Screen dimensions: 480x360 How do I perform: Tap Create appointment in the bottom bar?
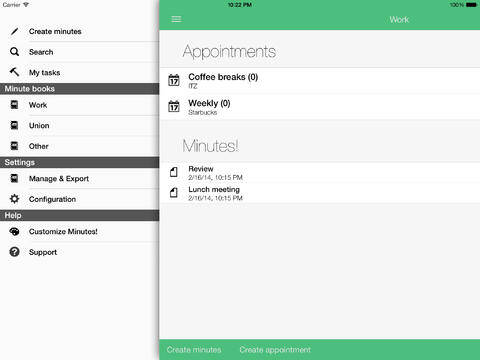[x=275, y=350]
